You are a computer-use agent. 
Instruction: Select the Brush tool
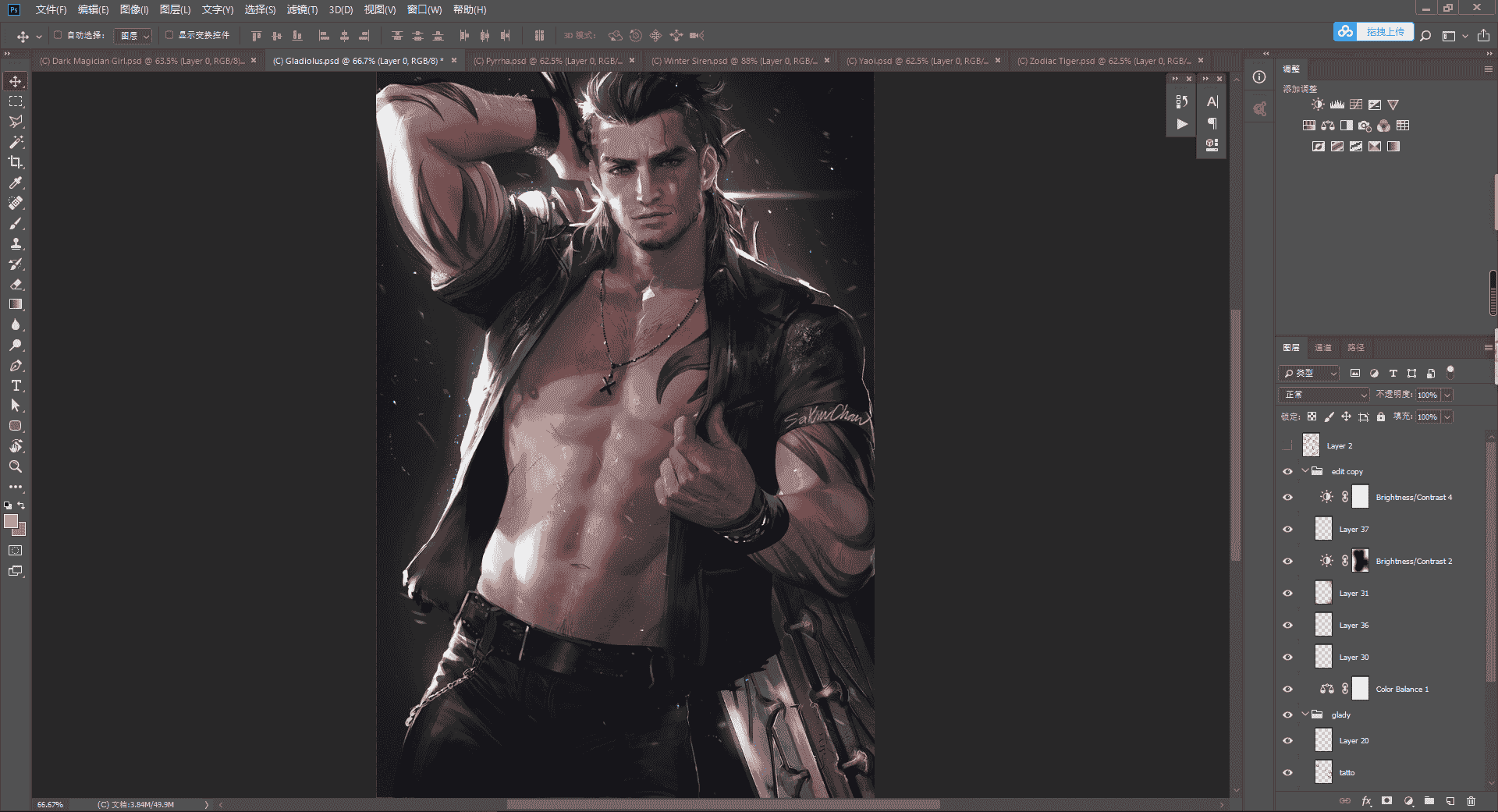pyautogui.click(x=16, y=223)
